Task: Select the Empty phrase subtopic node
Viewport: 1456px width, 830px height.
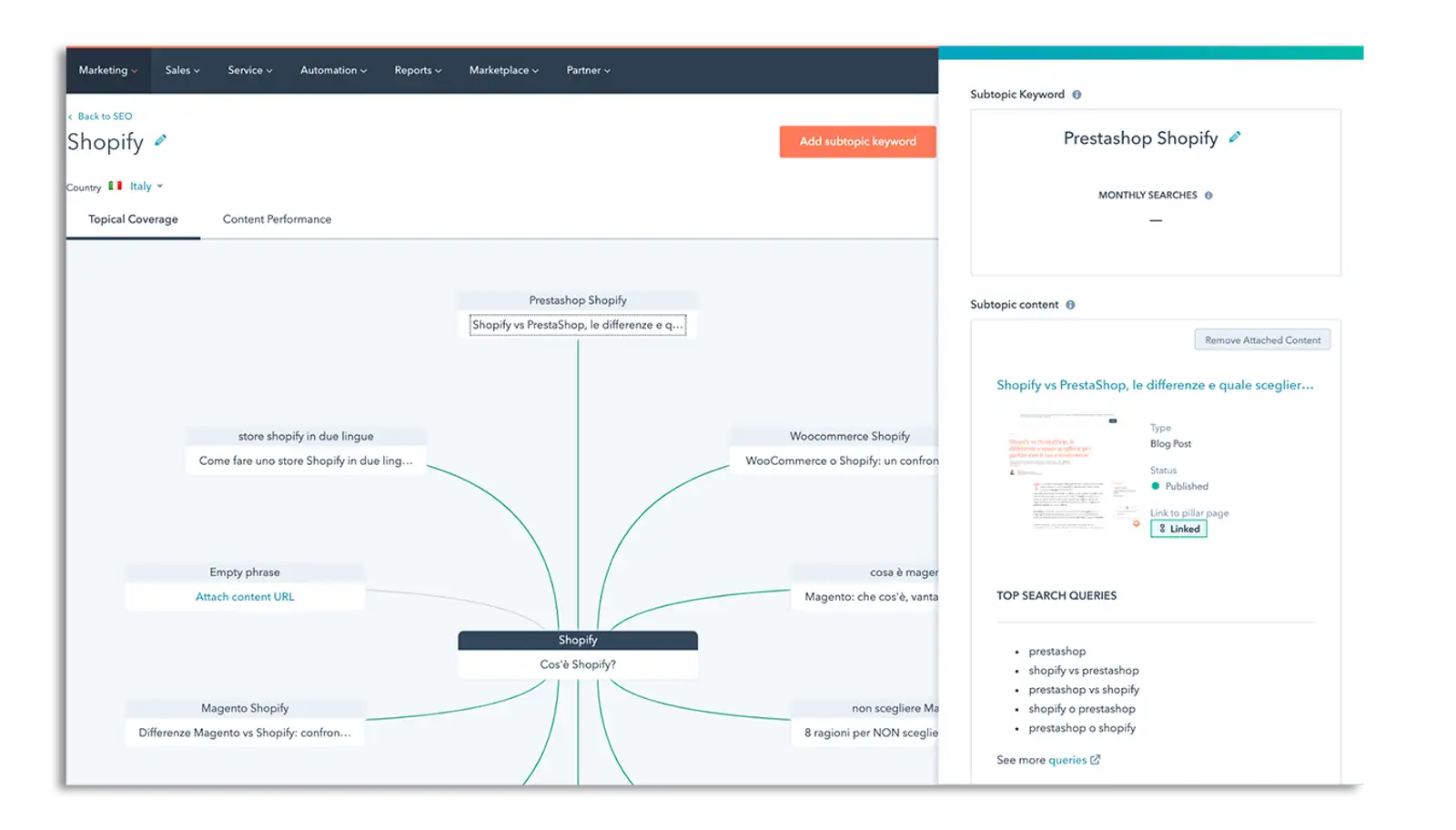Action: pos(245,572)
